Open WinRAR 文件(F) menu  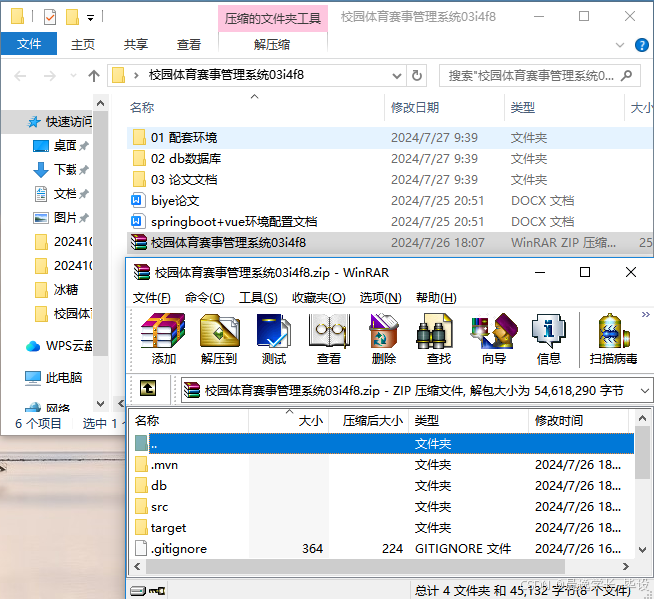151,298
